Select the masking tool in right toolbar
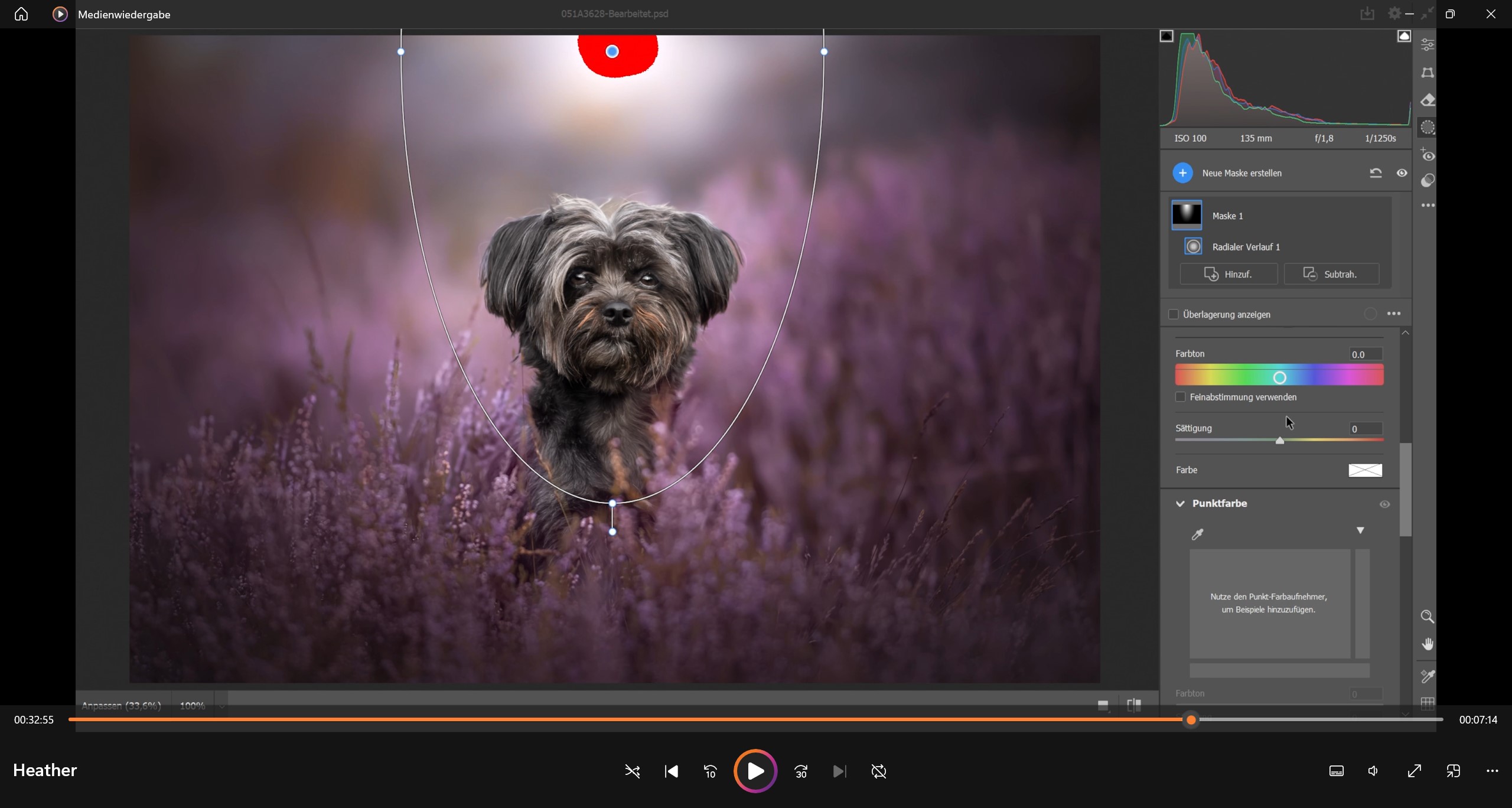Image resolution: width=1512 pixels, height=808 pixels. click(1428, 128)
